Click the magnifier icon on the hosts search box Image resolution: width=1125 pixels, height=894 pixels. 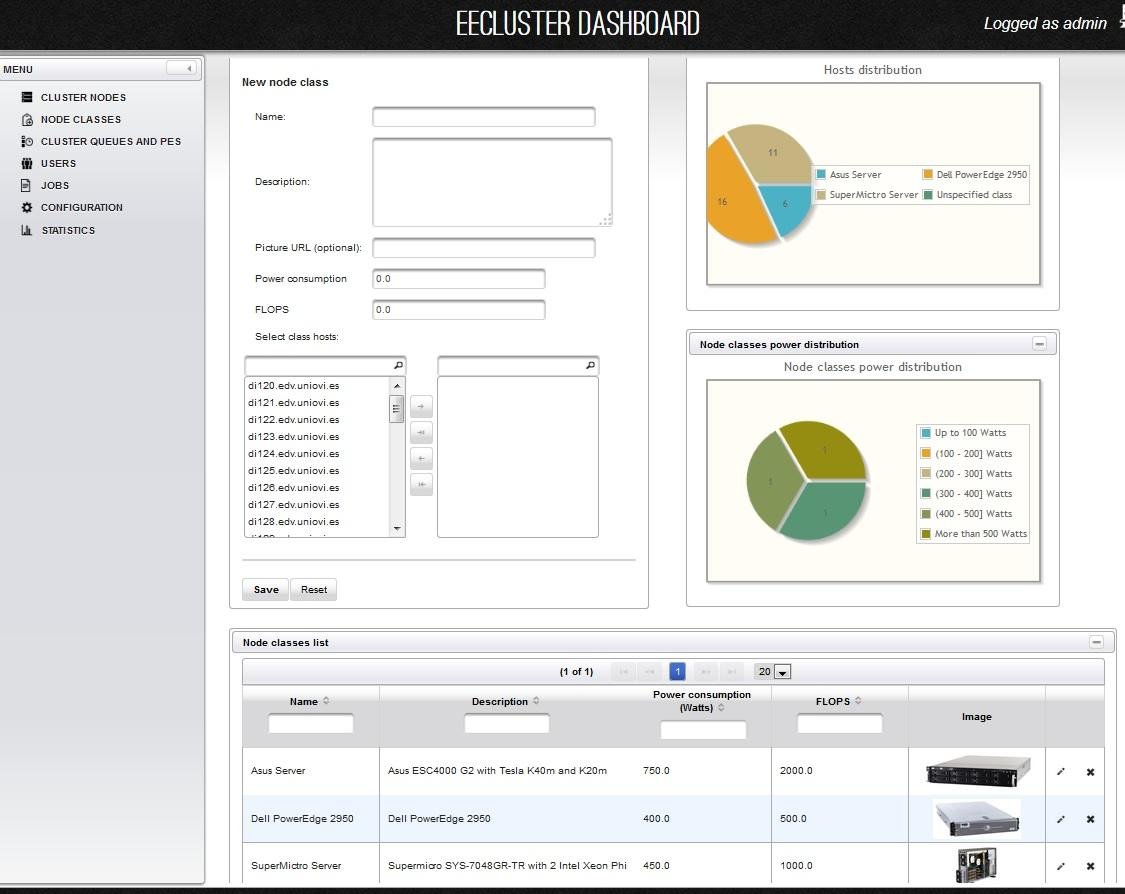click(x=398, y=365)
